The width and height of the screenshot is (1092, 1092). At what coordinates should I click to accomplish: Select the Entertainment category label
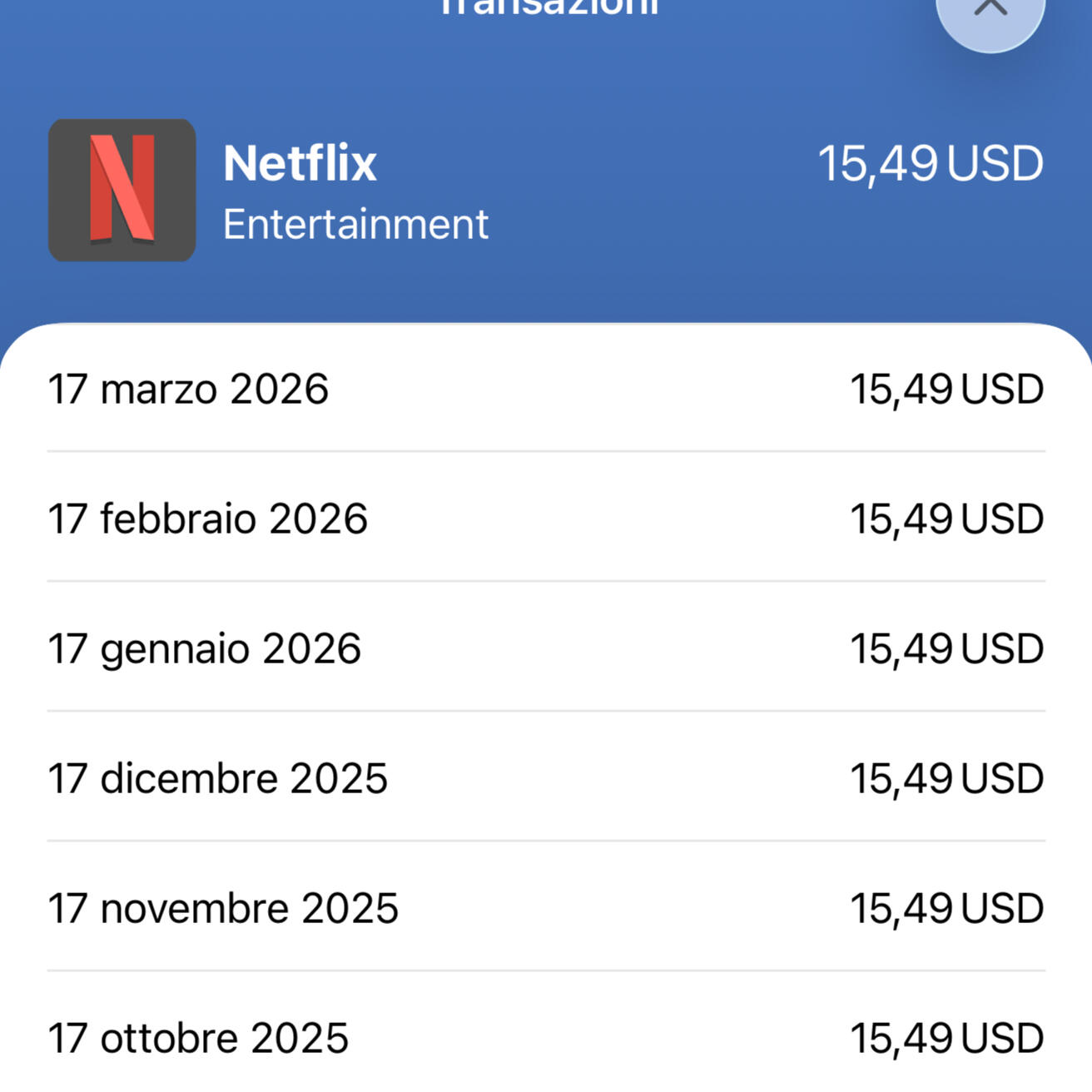(355, 225)
